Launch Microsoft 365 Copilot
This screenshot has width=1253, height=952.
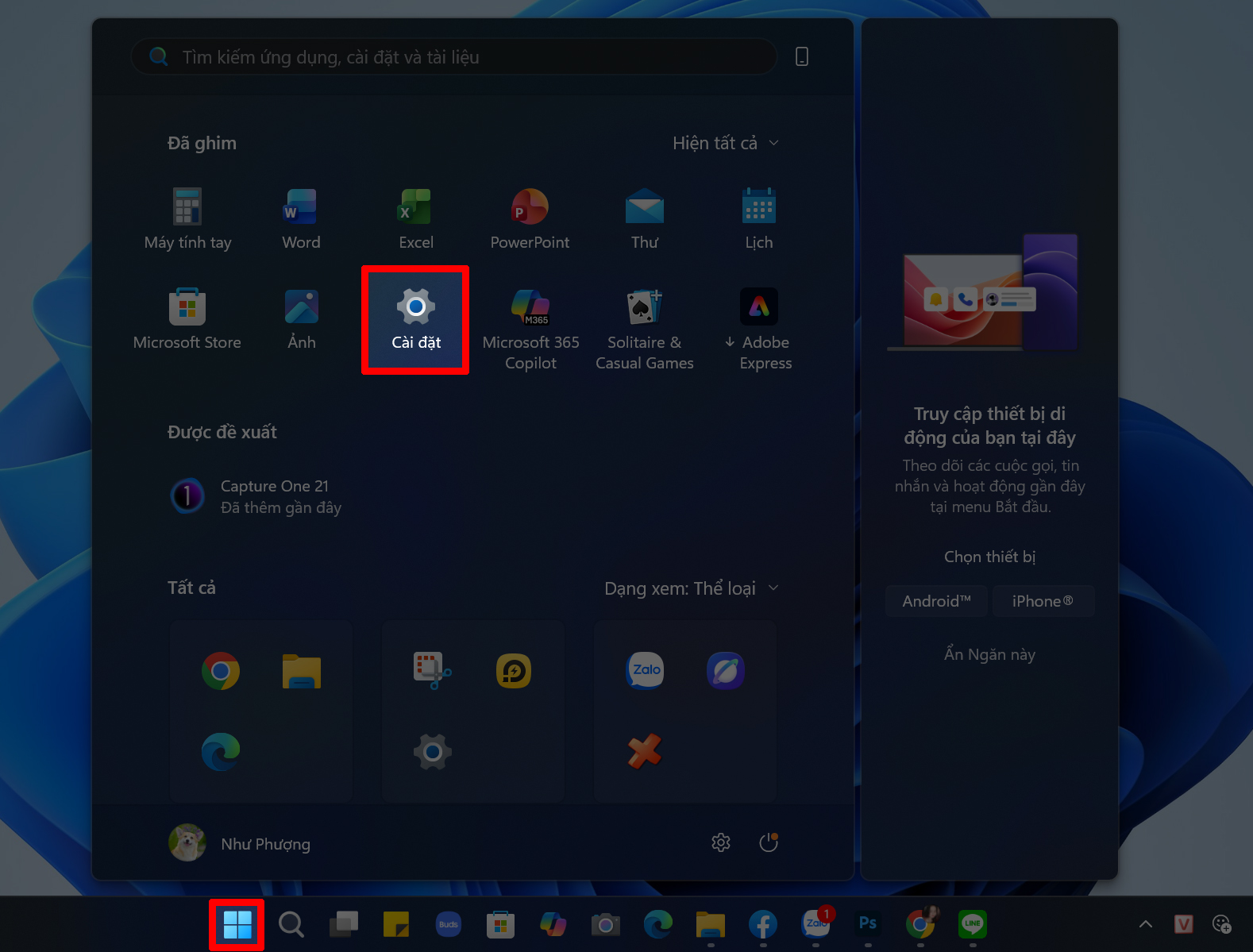(530, 330)
